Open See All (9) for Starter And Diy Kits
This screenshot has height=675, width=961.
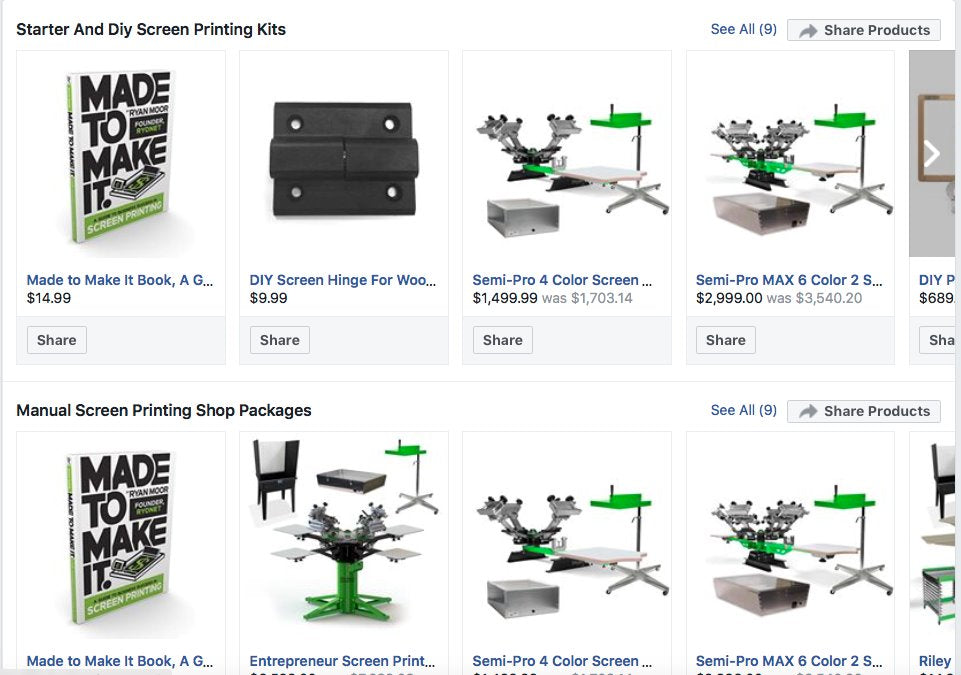click(x=743, y=29)
